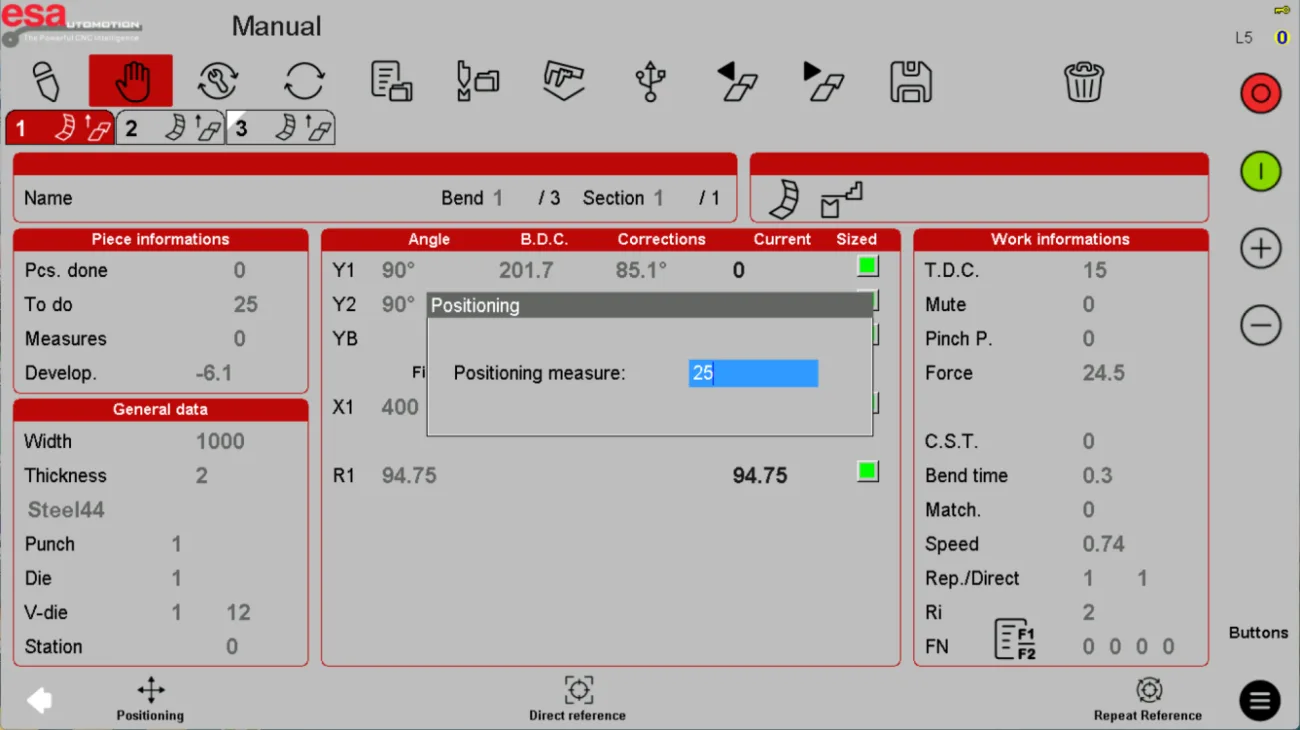Click the bend shape icon beside Section
1300x730 pixels.
[x=784, y=199]
